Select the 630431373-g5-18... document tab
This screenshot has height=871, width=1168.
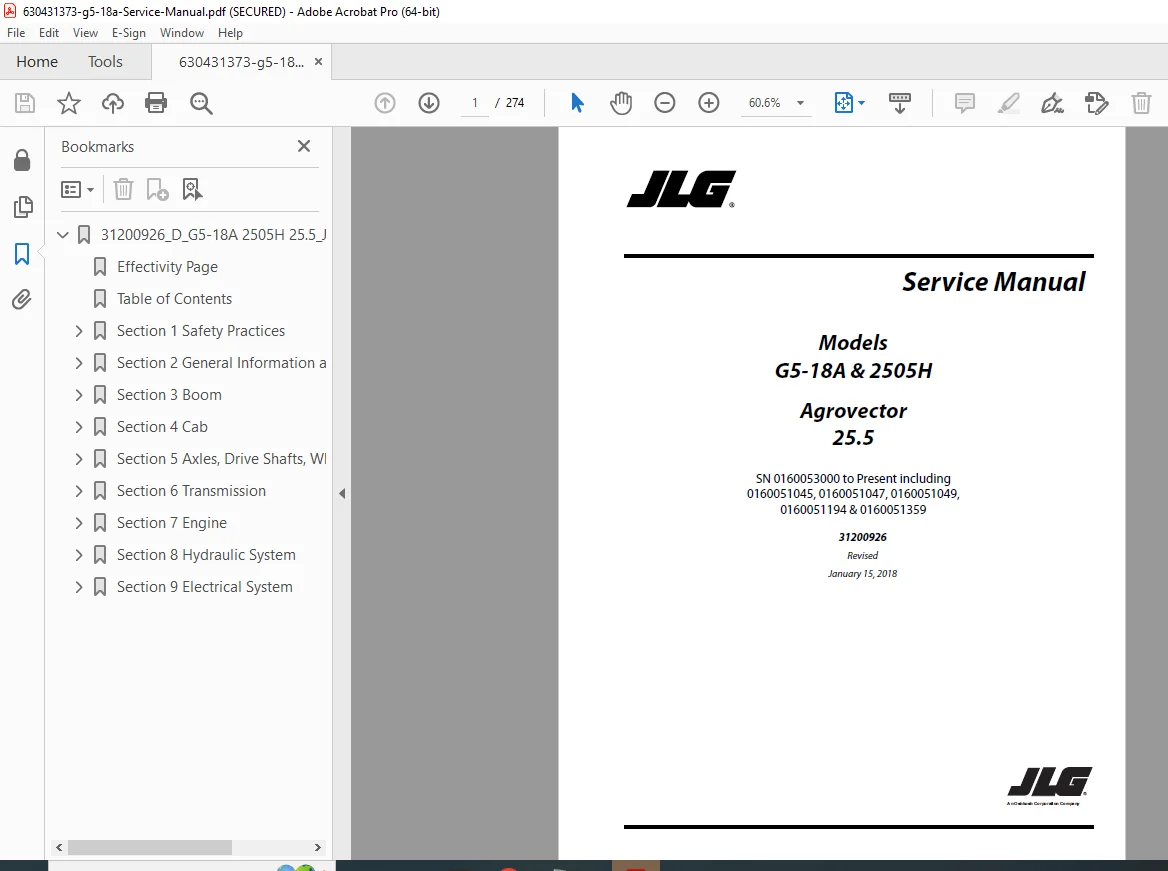(x=241, y=62)
